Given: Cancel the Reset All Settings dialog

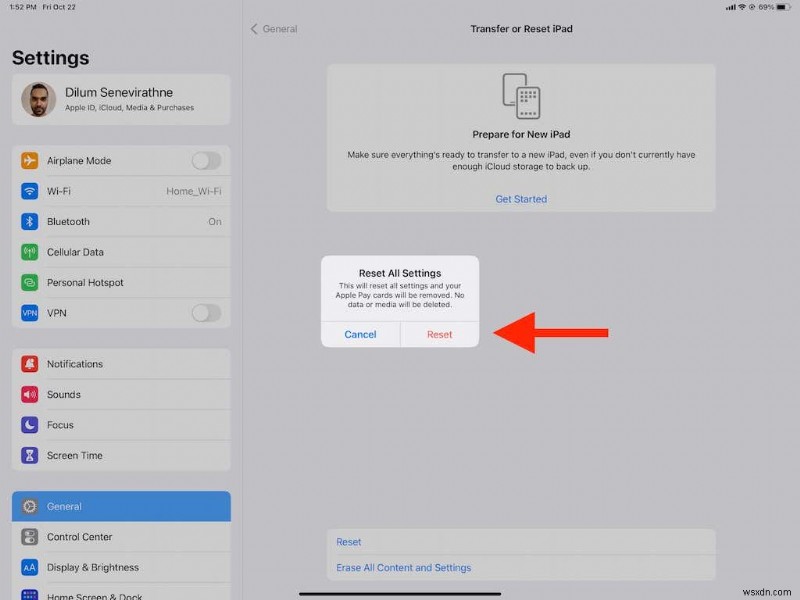Looking at the screenshot, I should point(361,334).
